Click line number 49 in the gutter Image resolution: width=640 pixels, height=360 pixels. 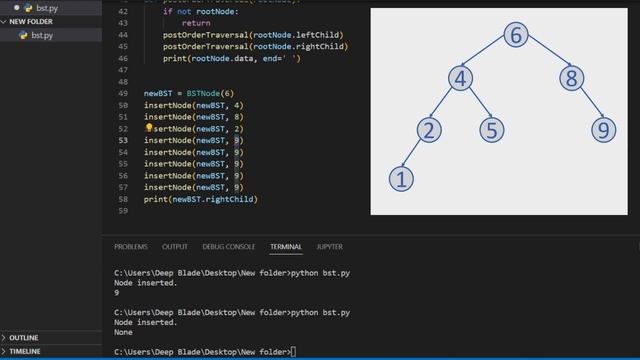(123, 93)
